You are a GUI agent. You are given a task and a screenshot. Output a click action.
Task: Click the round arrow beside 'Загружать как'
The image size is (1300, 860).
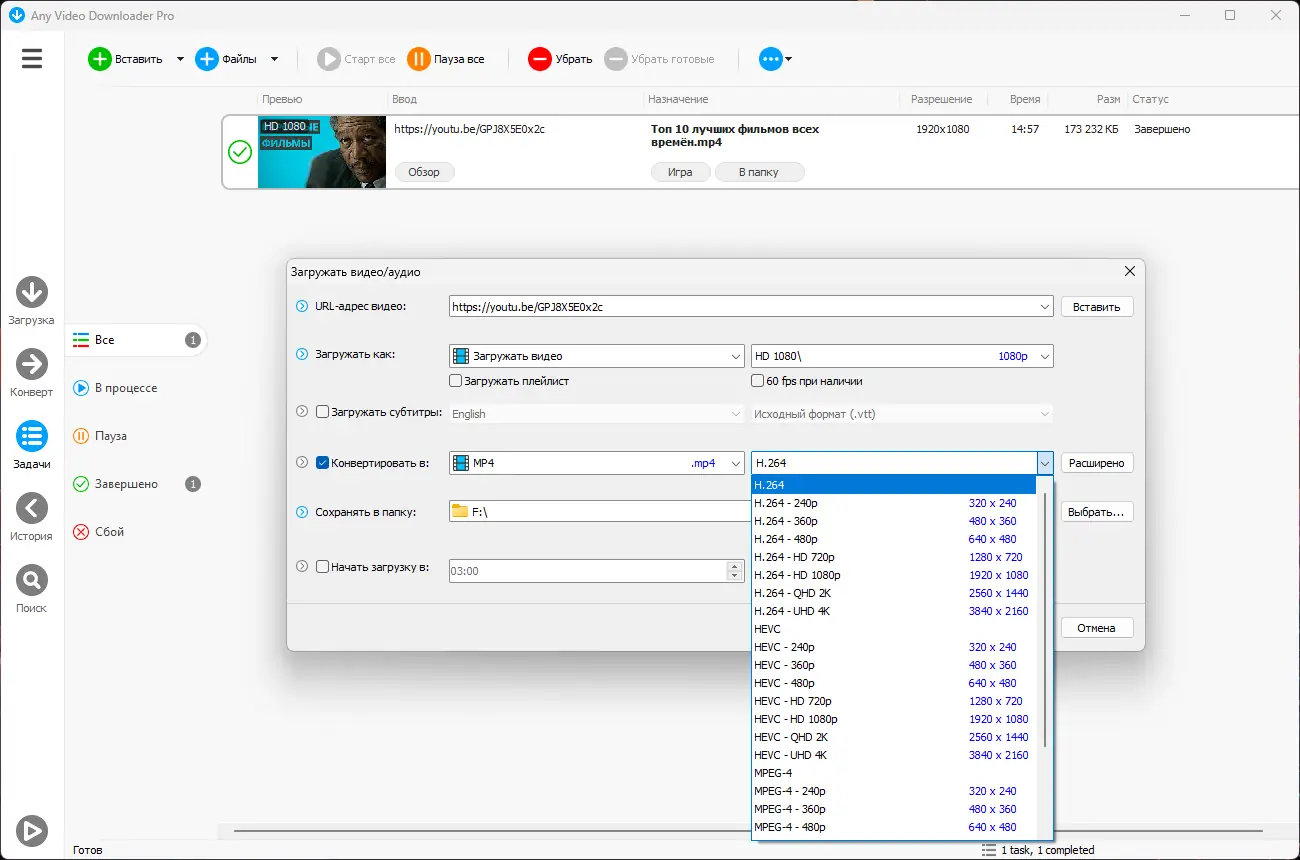[x=302, y=354]
